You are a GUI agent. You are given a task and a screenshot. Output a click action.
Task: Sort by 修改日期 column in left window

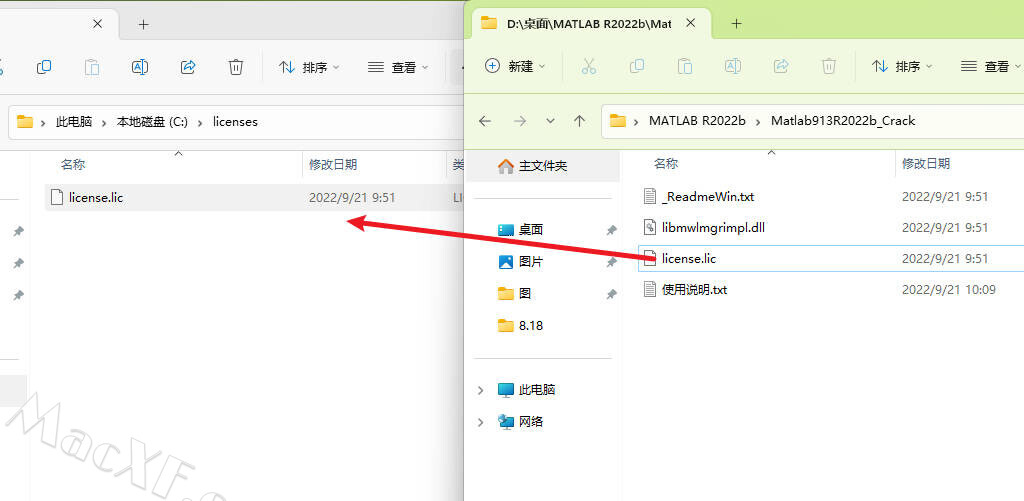(333, 165)
